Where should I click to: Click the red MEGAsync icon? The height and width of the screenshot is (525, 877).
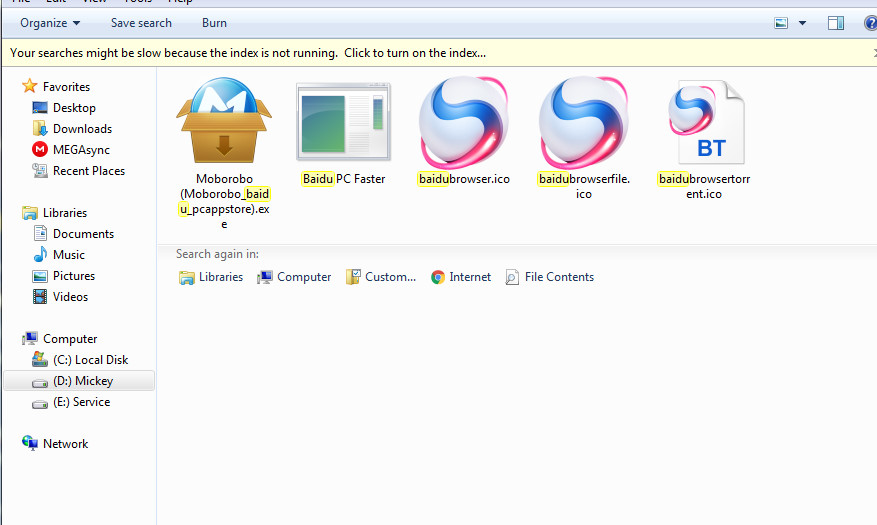tap(40, 149)
